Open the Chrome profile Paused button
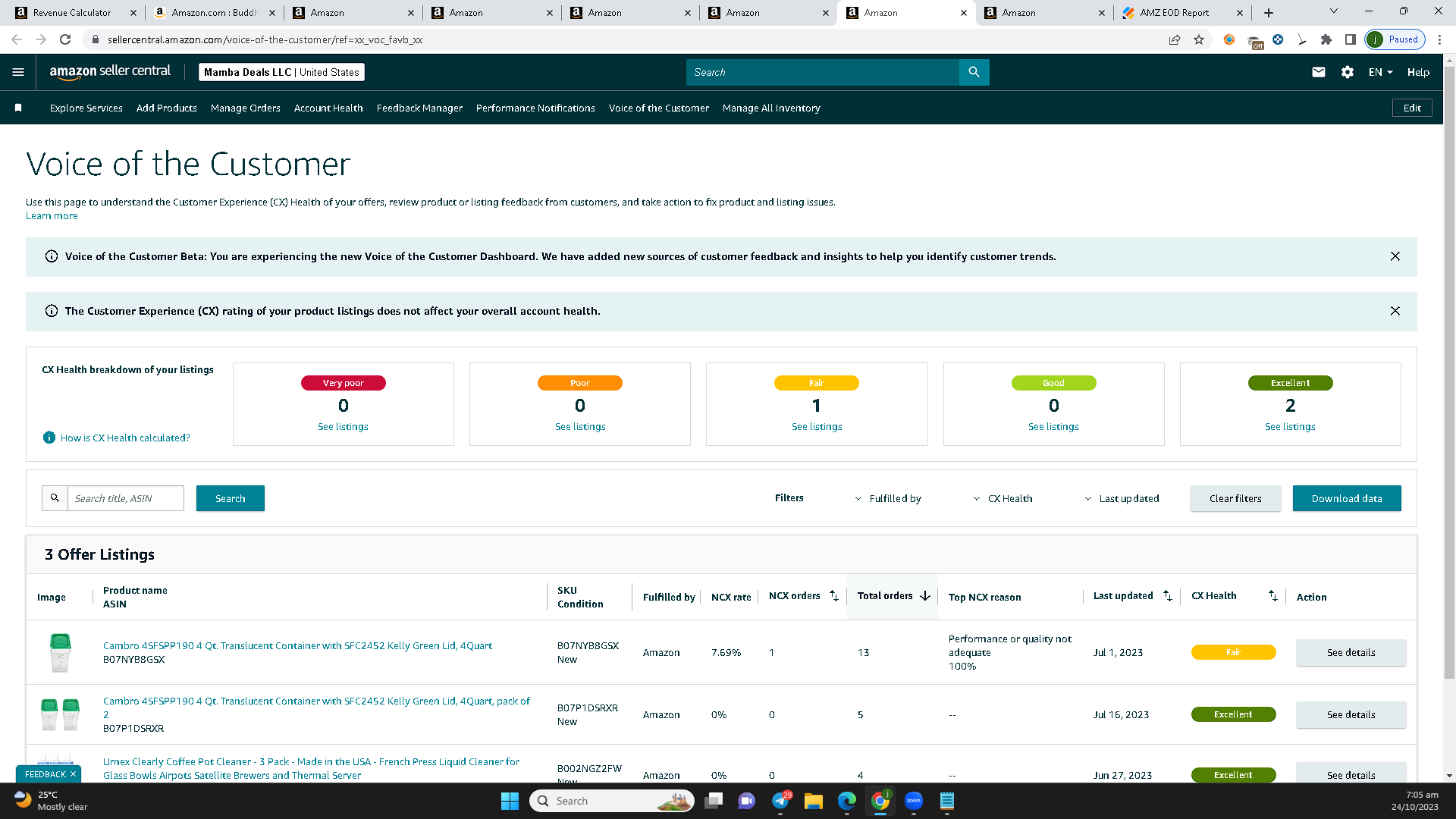Viewport: 1456px width, 819px height. tap(1395, 39)
